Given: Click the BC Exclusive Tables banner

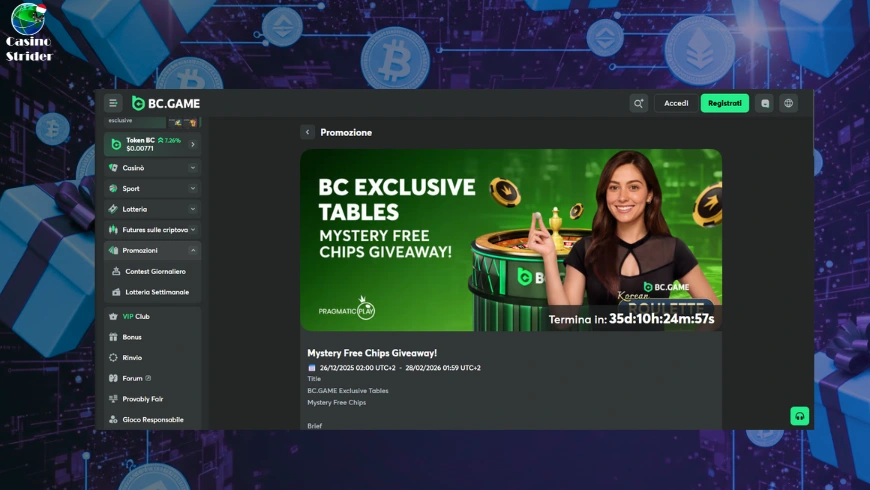Looking at the screenshot, I should pos(510,240).
